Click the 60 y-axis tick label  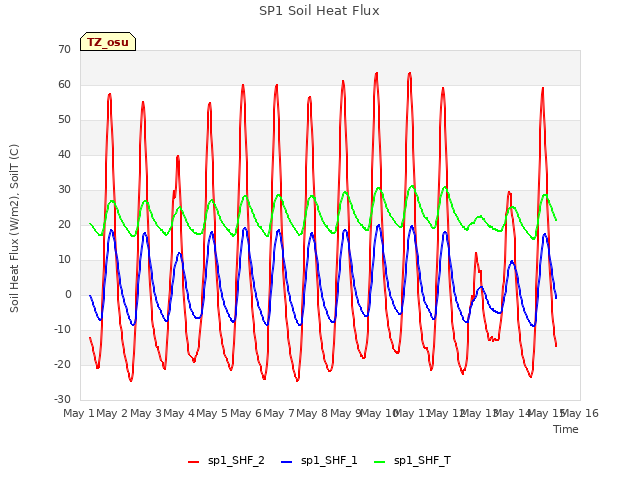(64, 84)
